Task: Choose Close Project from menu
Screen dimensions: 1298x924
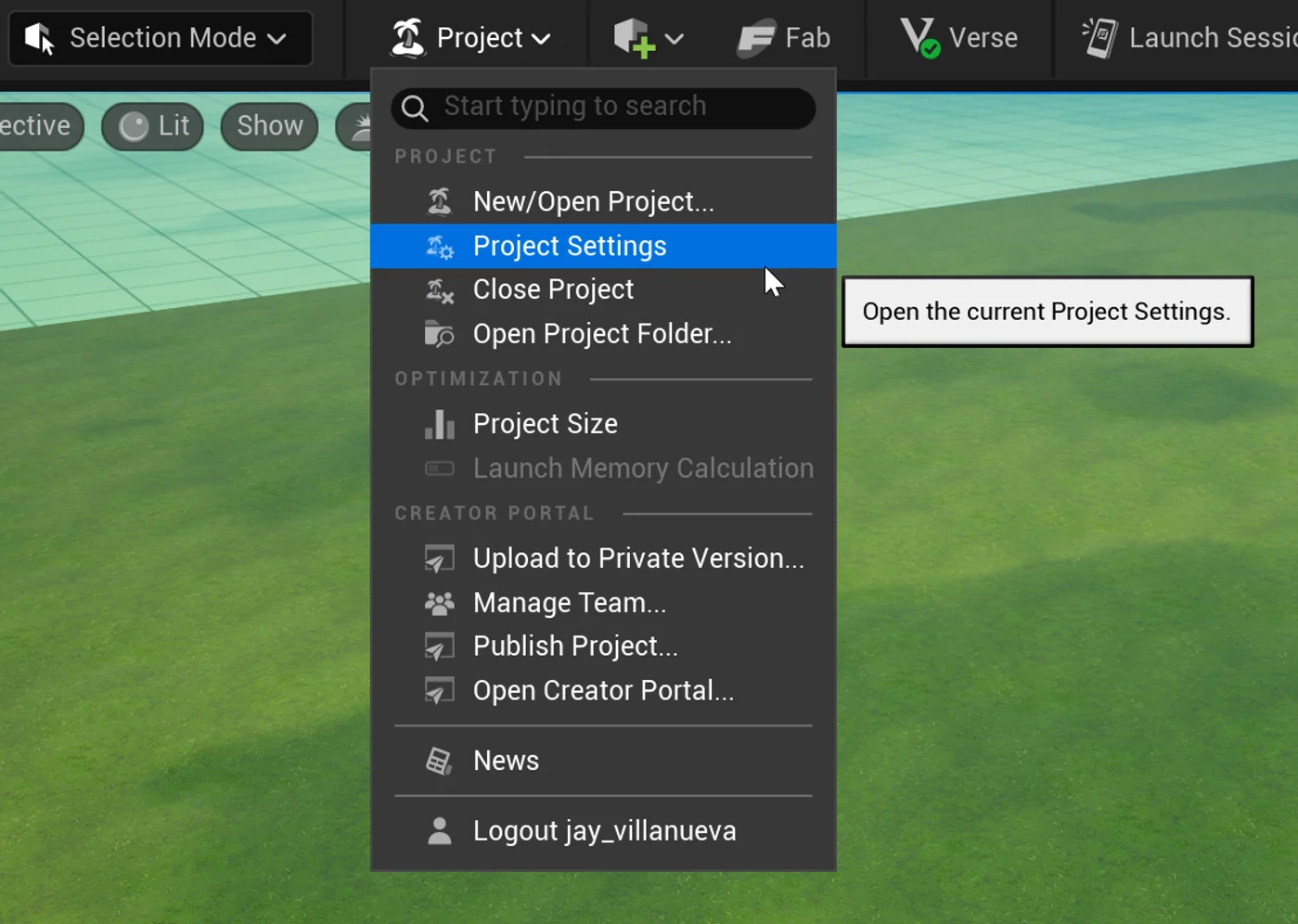Action: [603, 289]
